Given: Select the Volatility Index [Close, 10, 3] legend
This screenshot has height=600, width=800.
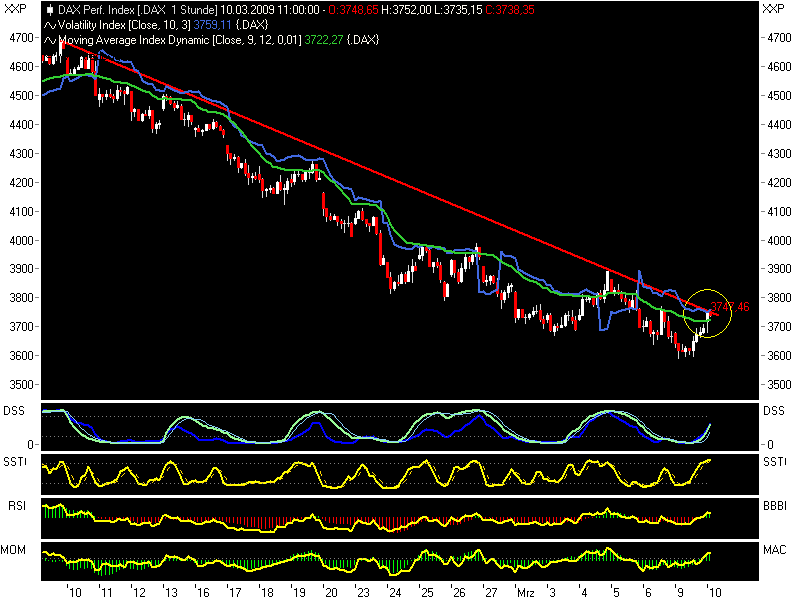Looking at the screenshot, I should (x=124, y=25).
